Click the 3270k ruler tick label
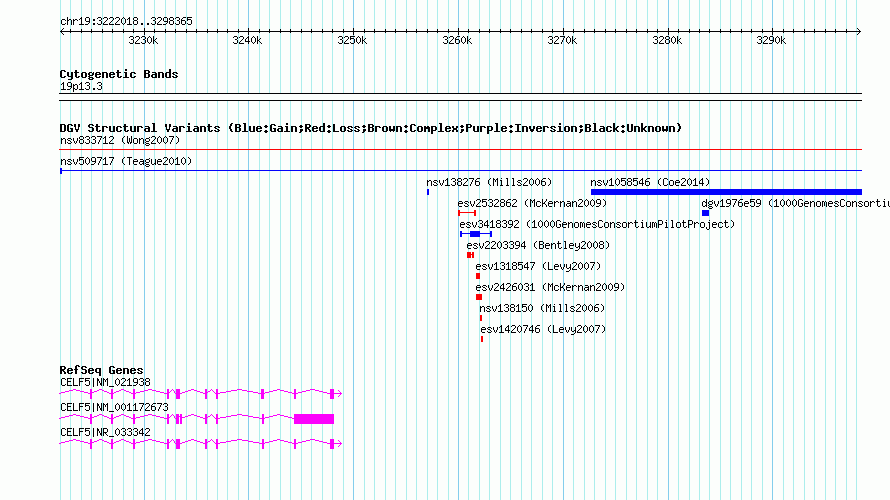Screen dimensions: 890x500 coord(562,40)
